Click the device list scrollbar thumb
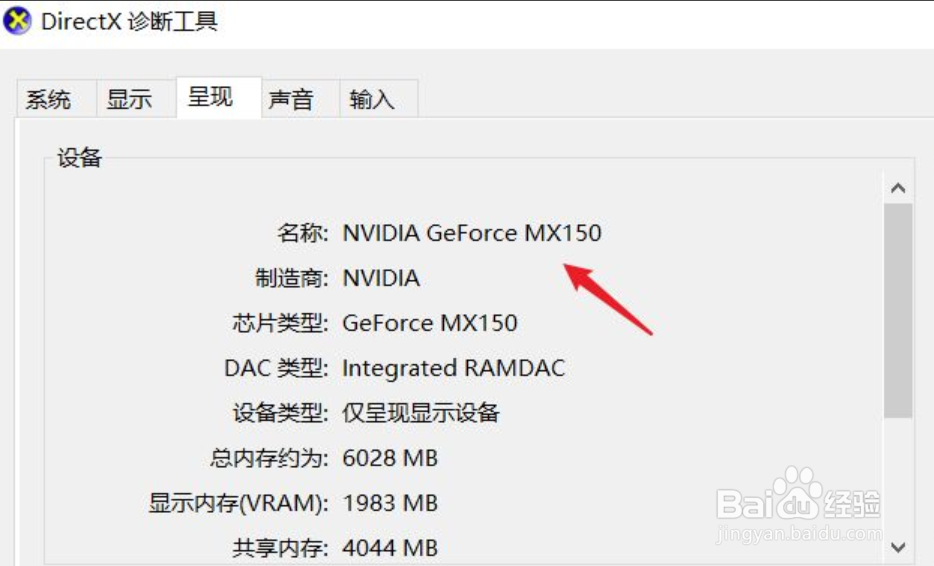934x566 pixels. pyautogui.click(x=898, y=311)
